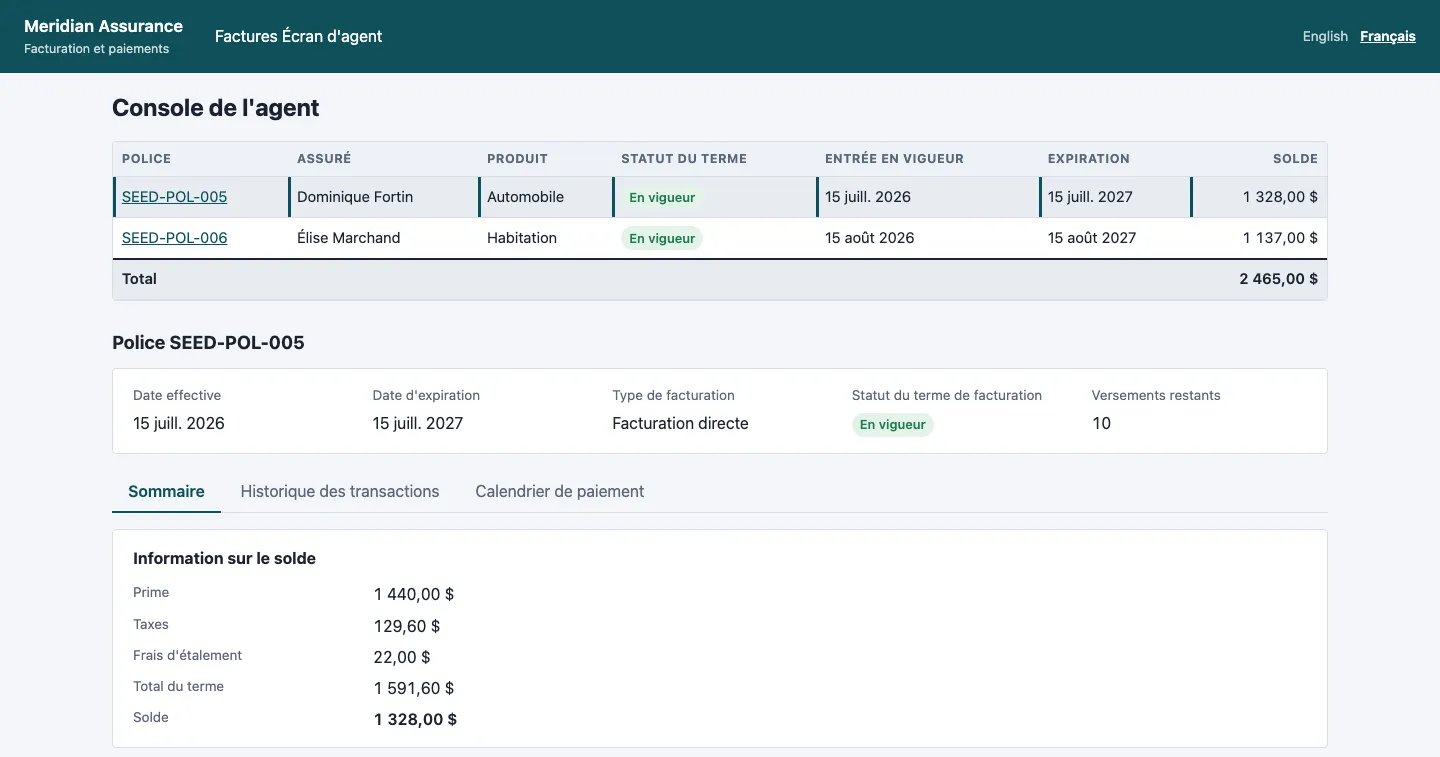Click the 2 465,00 $ total amount
Image resolution: width=1440 pixels, height=757 pixels.
click(x=1278, y=279)
